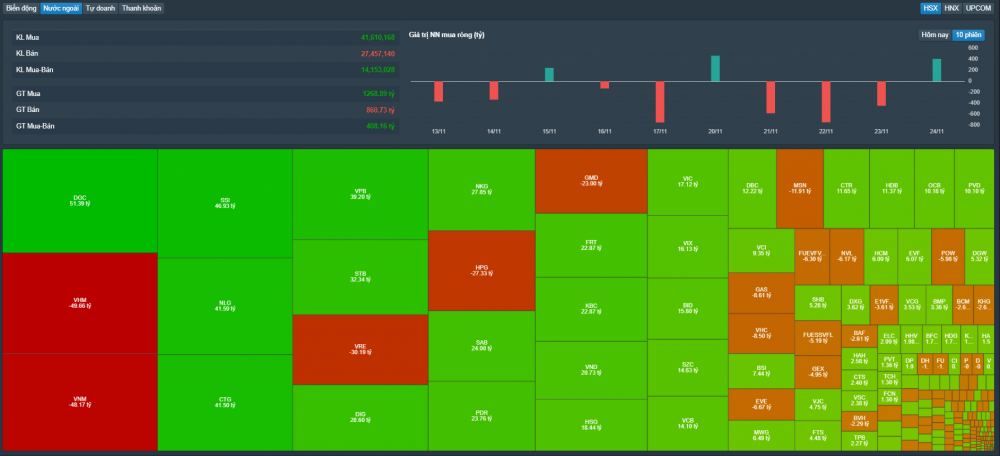Select the VND 20.73 tỷ tile
1000x456 pixels.
pos(591,371)
